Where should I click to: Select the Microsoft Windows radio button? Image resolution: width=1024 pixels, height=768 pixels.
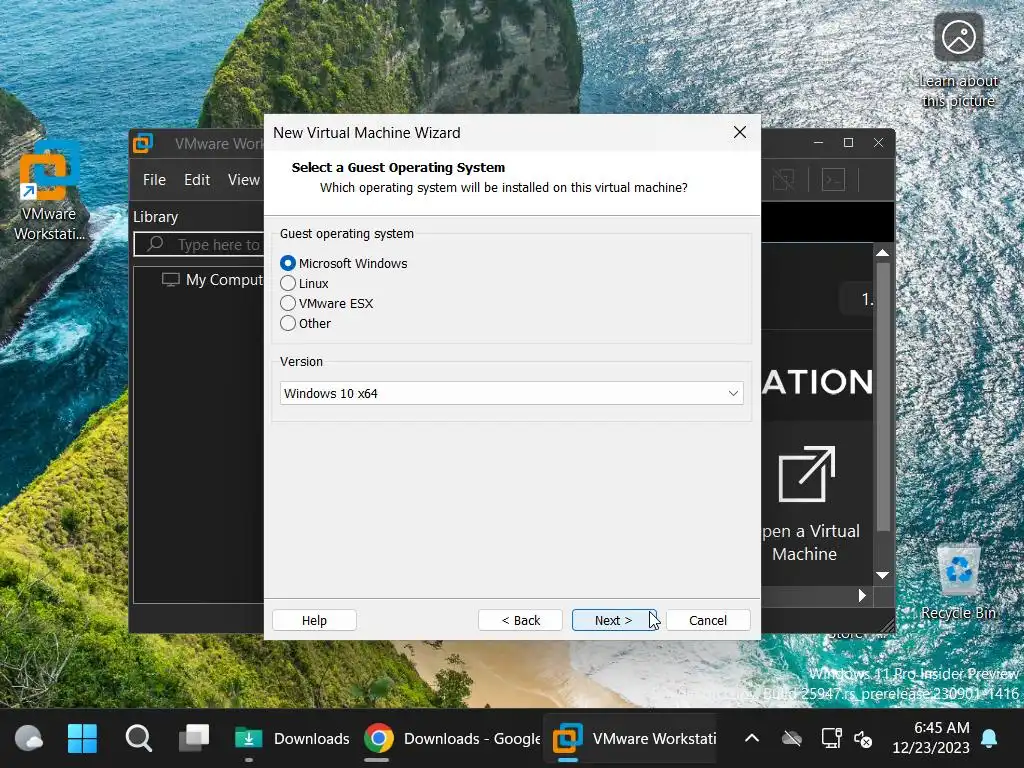tap(287, 263)
